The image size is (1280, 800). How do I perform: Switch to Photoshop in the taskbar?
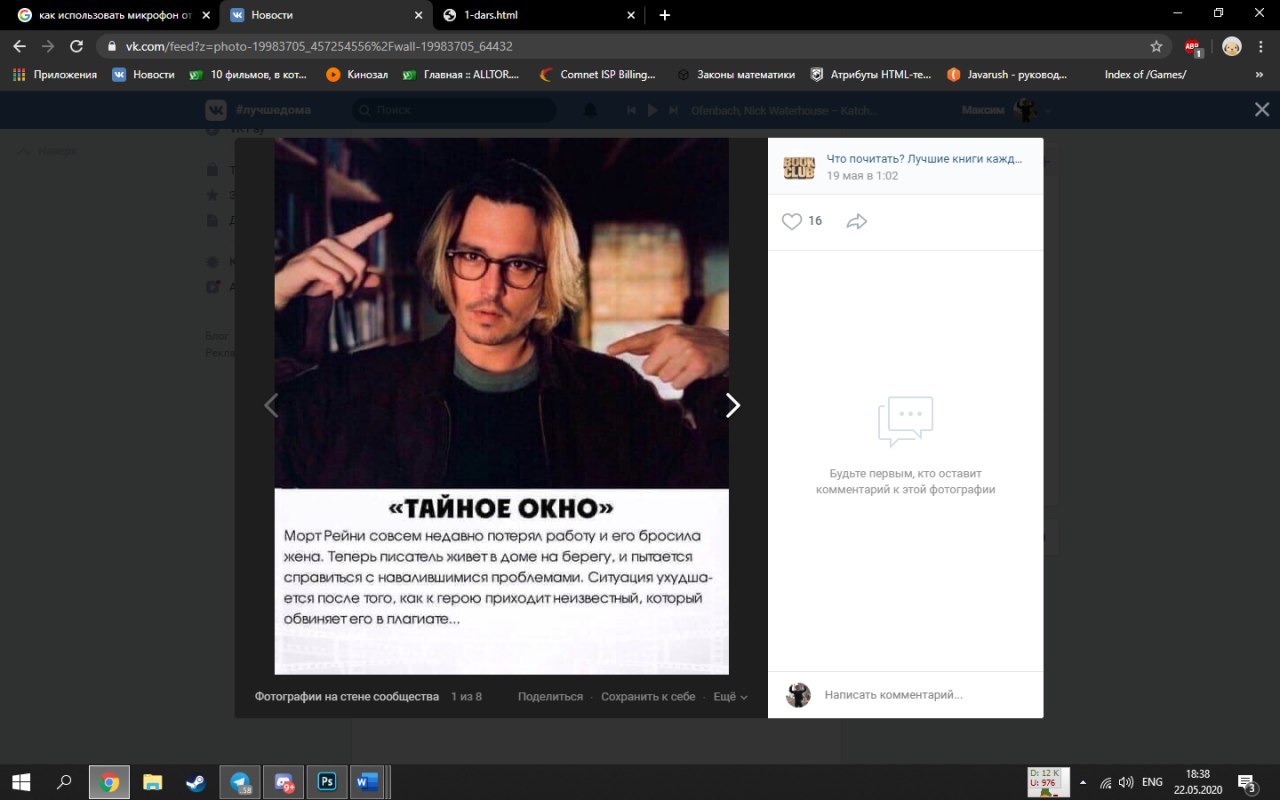[x=327, y=782]
